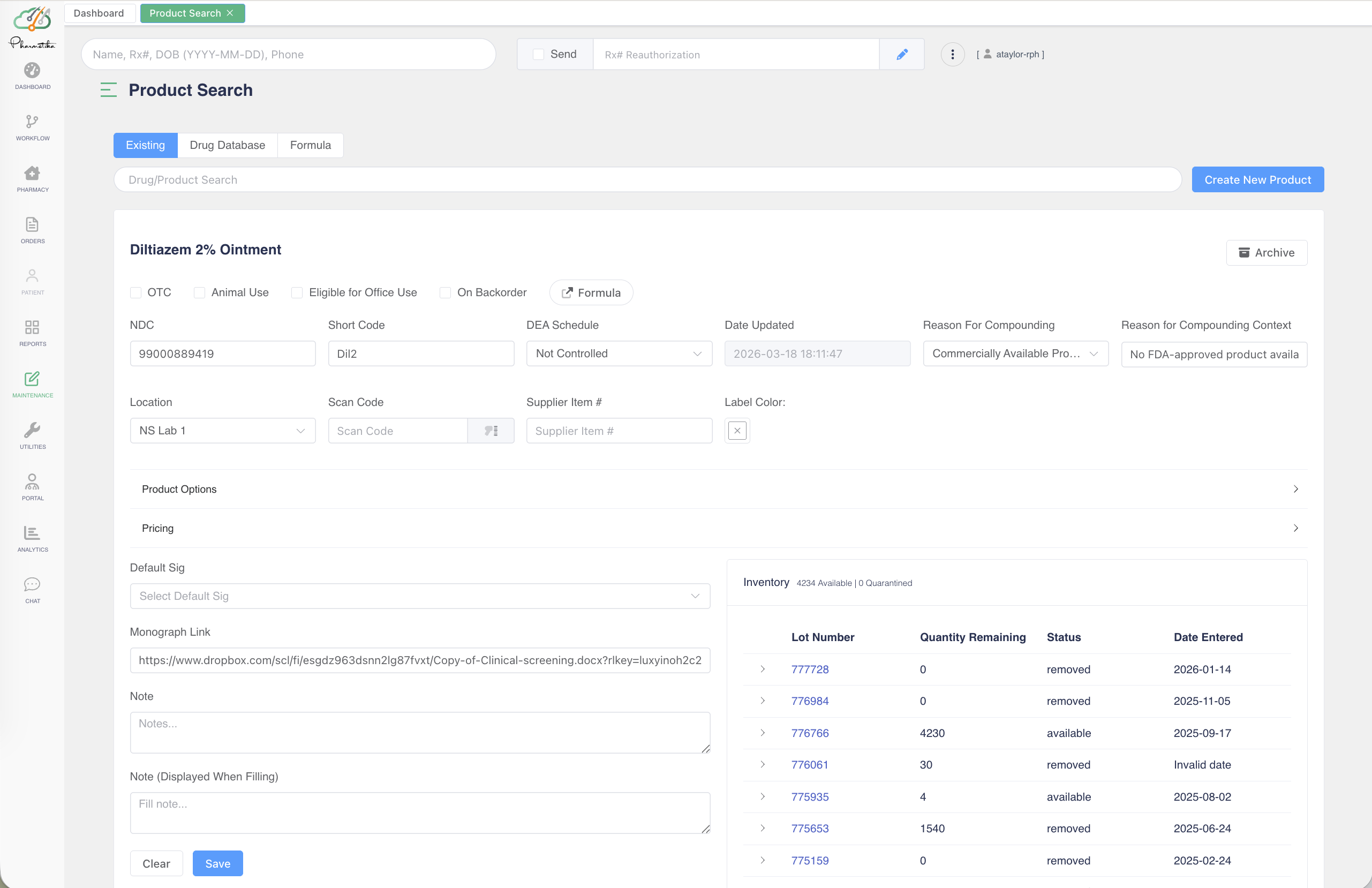Click the Pharmatika logo
This screenshot has height=888, width=1372.
click(32, 28)
